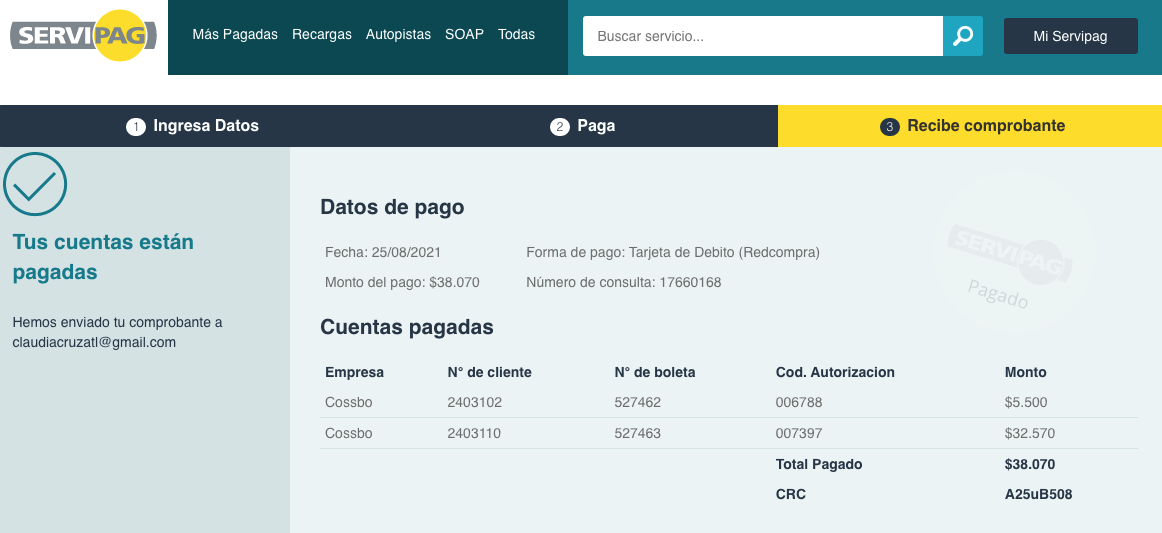Click client number 2403102

(474, 403)
